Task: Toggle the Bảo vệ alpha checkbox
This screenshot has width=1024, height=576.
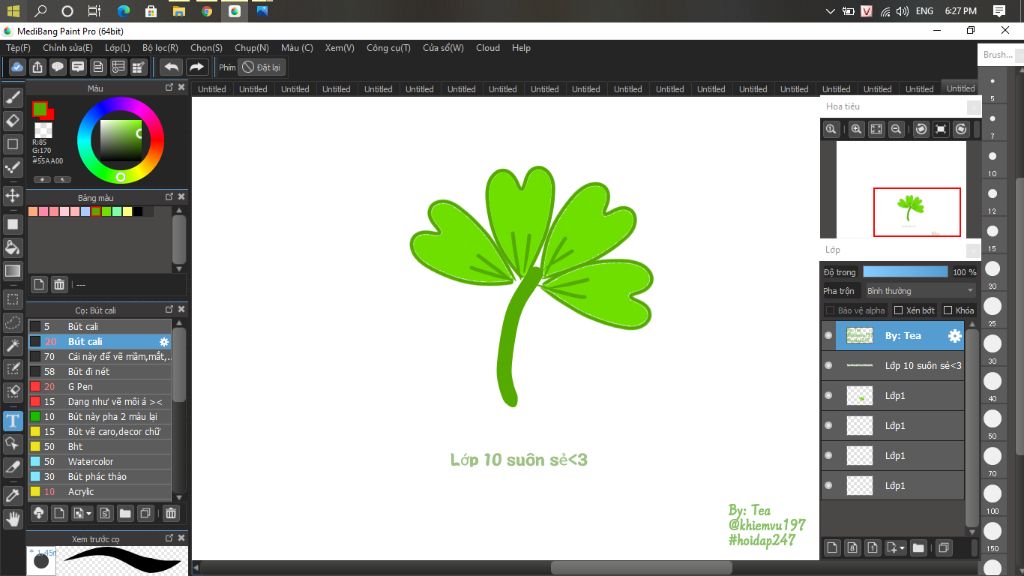Action: [830, 310]
